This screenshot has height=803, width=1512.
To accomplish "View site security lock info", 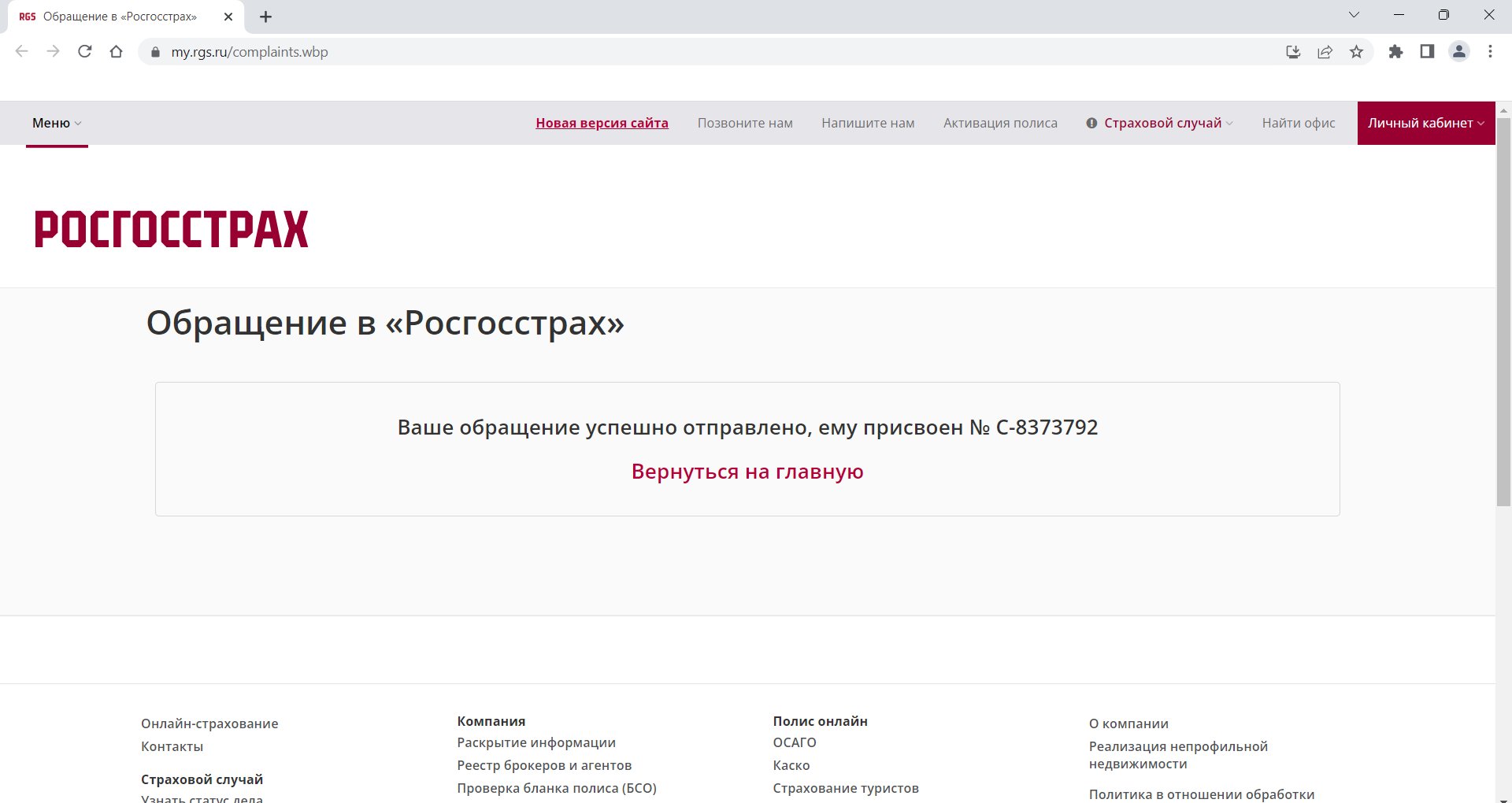I will 155,52.
